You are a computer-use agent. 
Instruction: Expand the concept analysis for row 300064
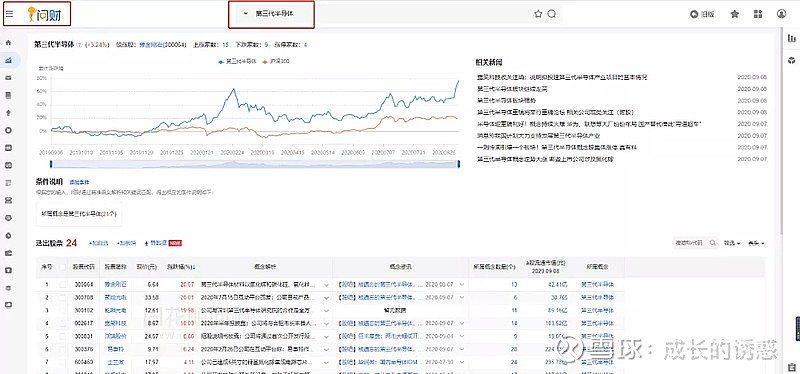click(327, 285)
